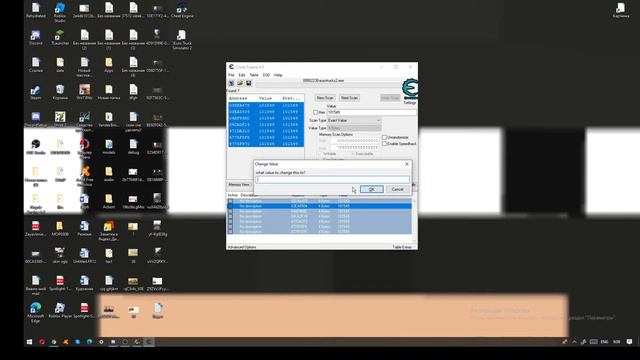This screenshot has width=640, height=360.
Task: Click the Value column header in the found list
Action: tap(265, 98)
